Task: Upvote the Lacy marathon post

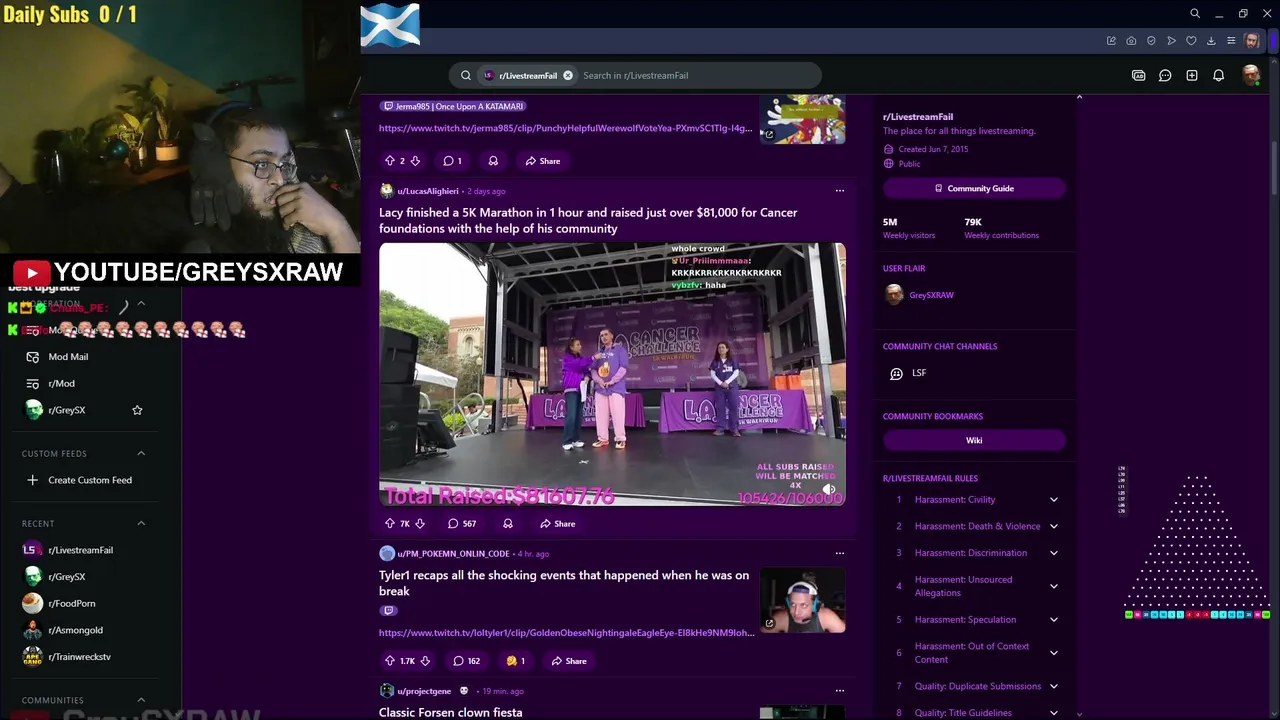Action: point(389,524)
